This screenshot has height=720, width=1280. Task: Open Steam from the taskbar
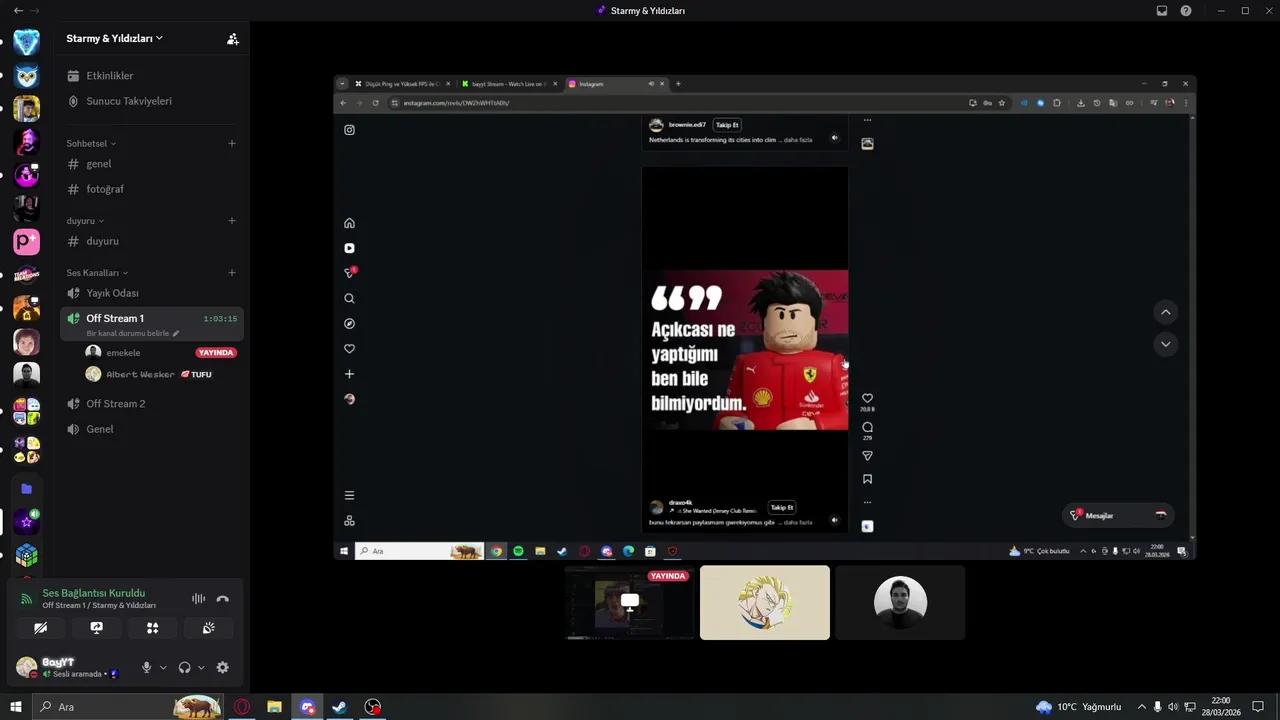(x=340, y=707)
